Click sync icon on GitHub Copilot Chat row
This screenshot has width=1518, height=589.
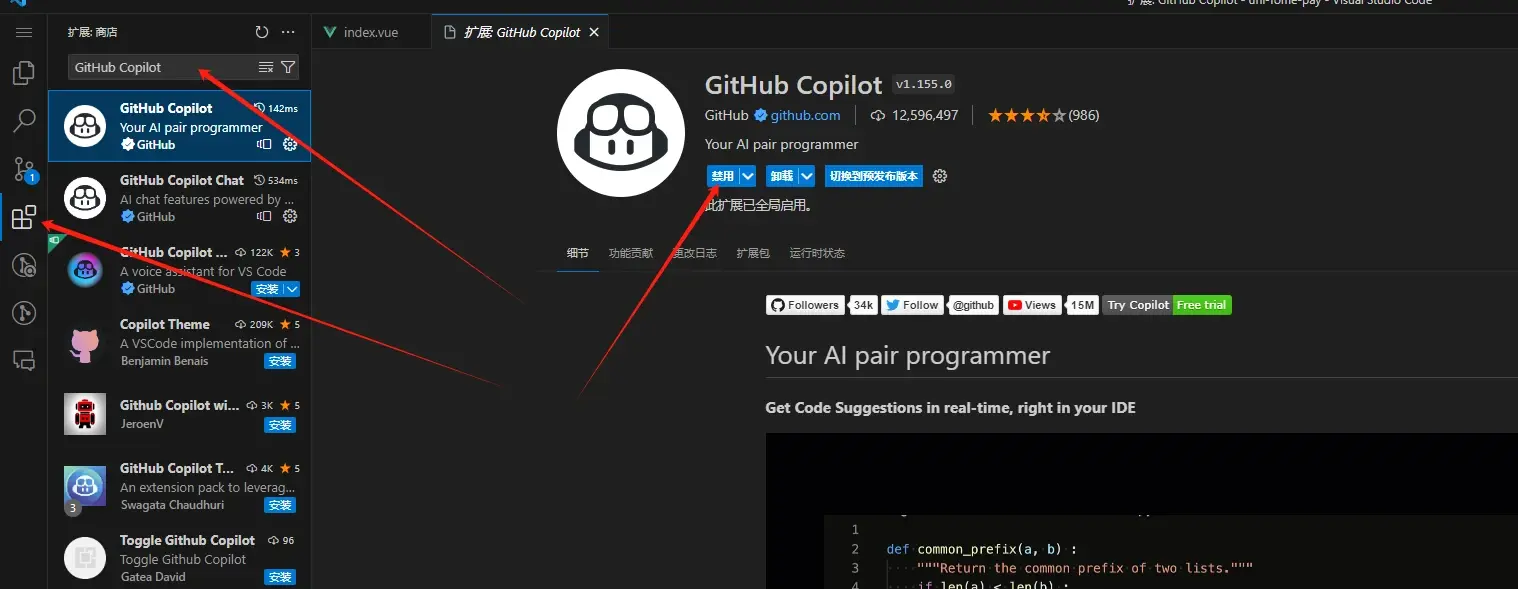pos(264,216)
